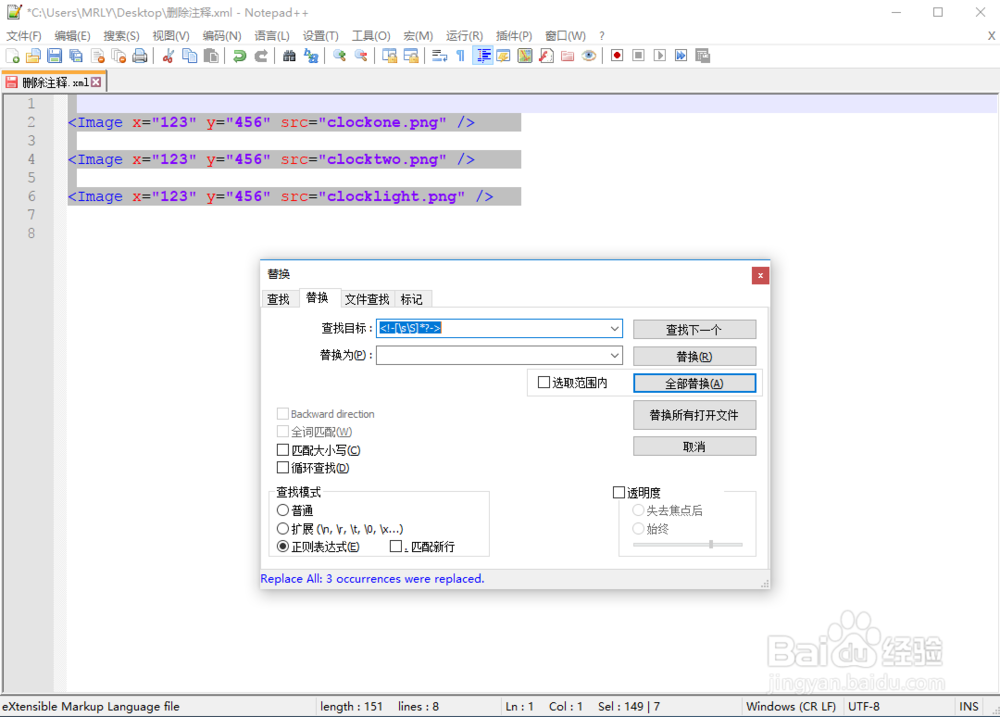1000x717 pixels.
Task: Undo the last edit via toolbar arrow
Action: (x=238, y=56)
